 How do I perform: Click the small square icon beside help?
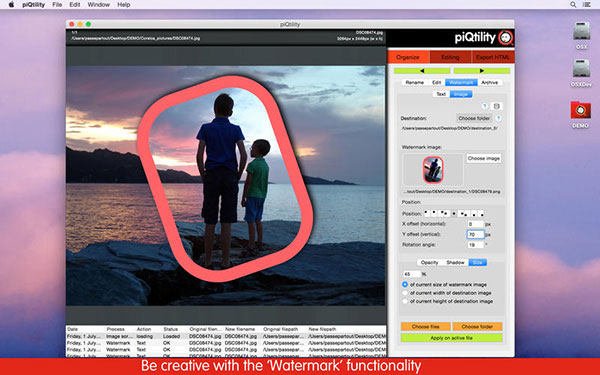pos(496,106)
